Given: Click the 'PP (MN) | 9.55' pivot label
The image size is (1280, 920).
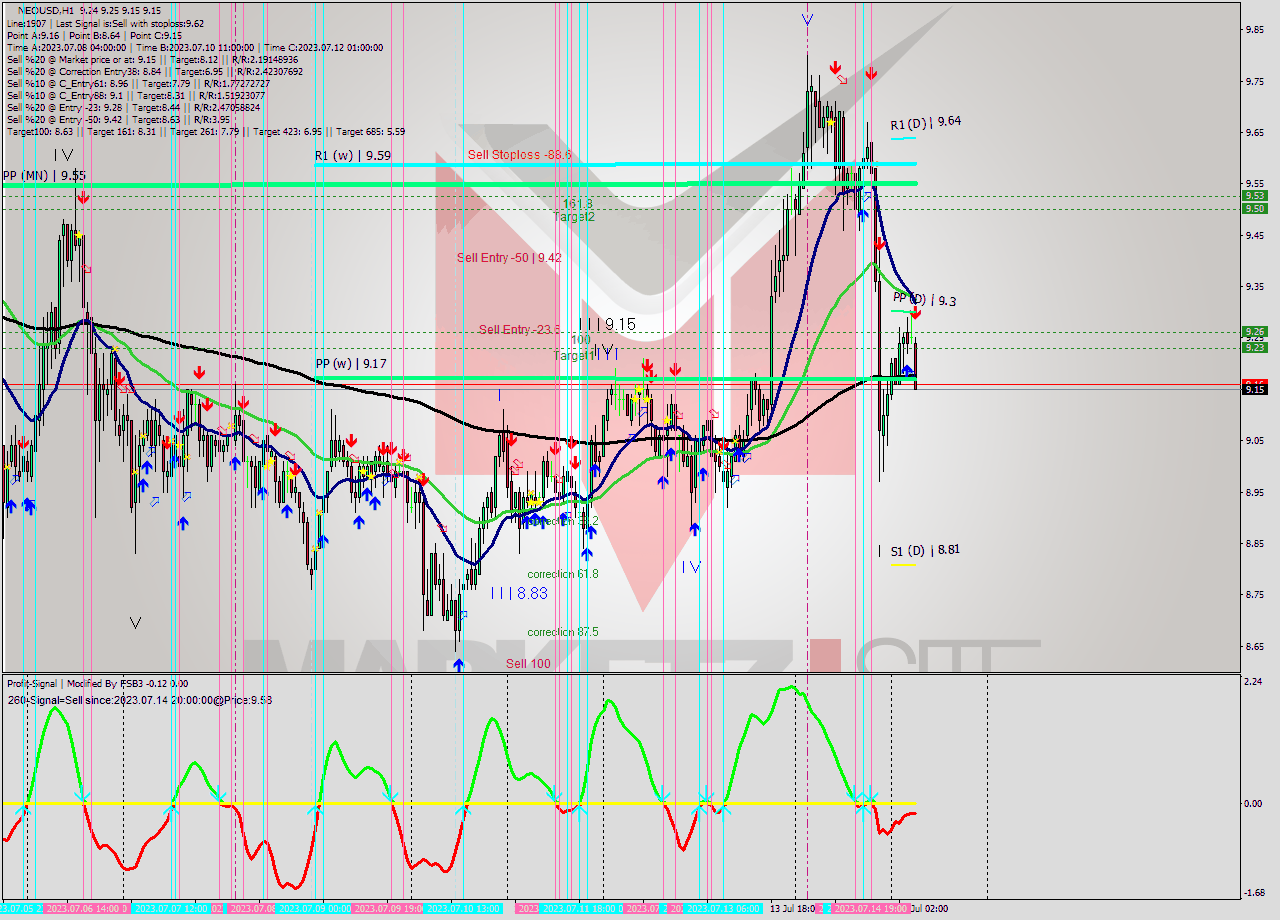Looking at the screenshot, I should (44, 175).
